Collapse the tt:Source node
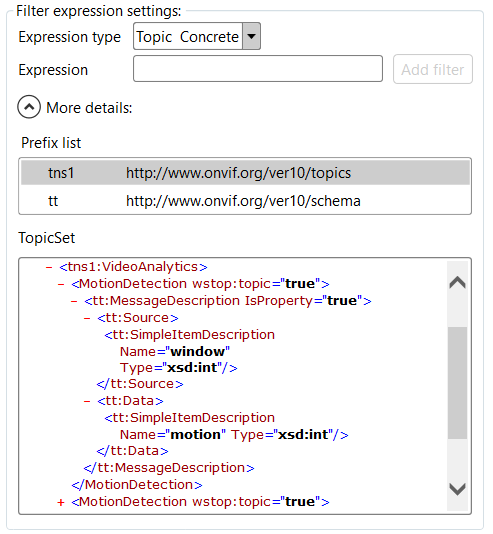 coord(87,318)
